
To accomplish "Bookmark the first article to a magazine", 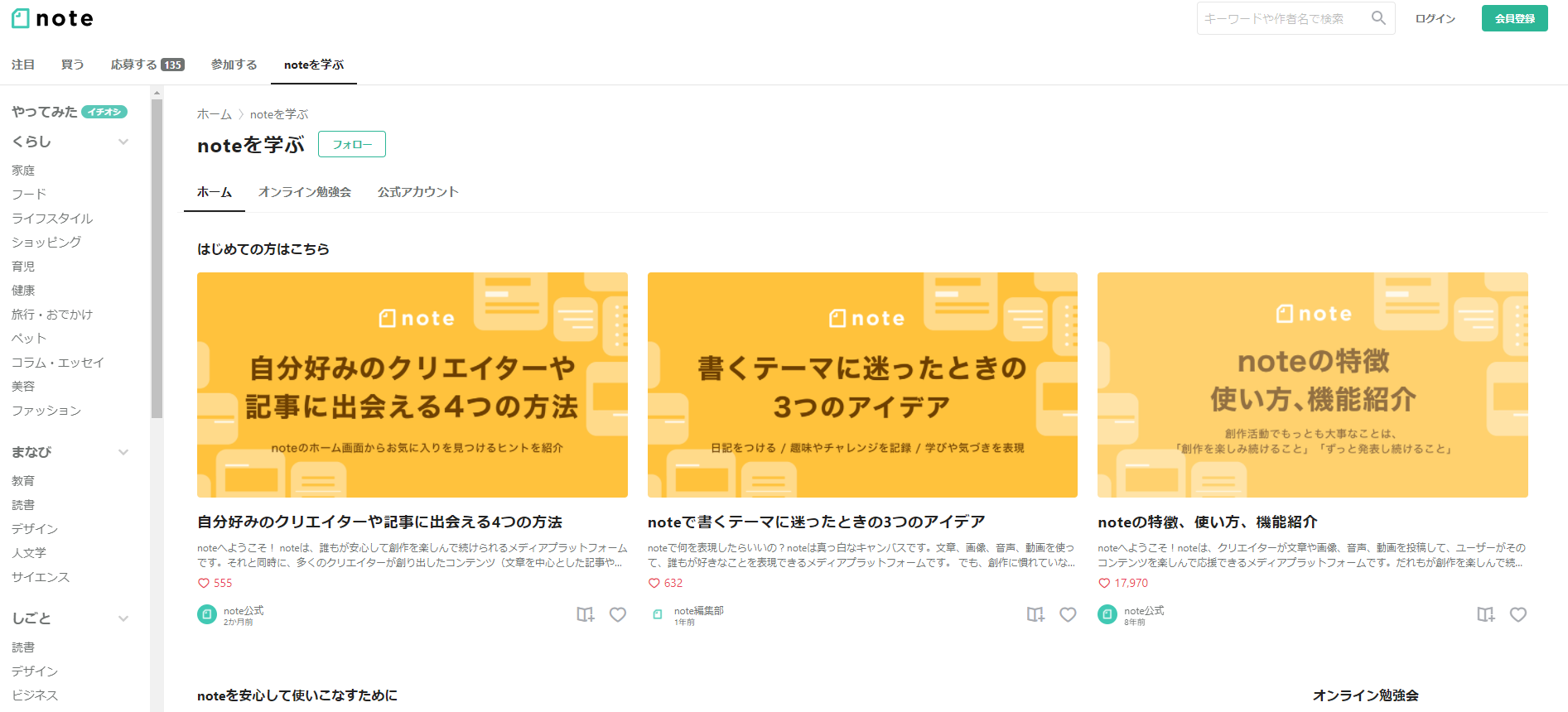I will coord(585,614).
